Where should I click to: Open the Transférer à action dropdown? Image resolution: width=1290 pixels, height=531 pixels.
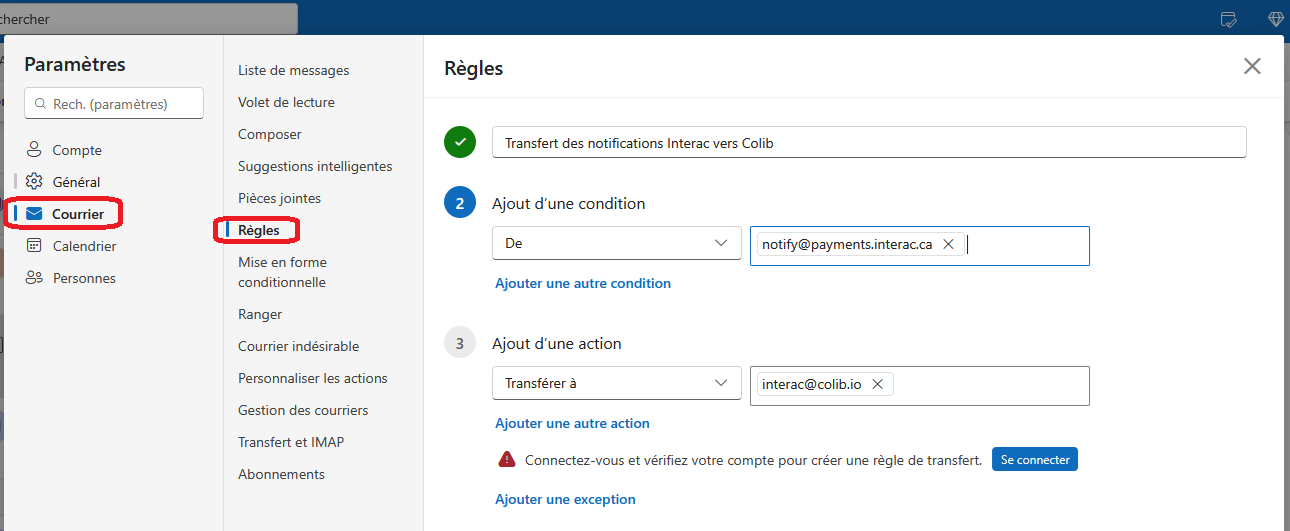coord(617,383)
